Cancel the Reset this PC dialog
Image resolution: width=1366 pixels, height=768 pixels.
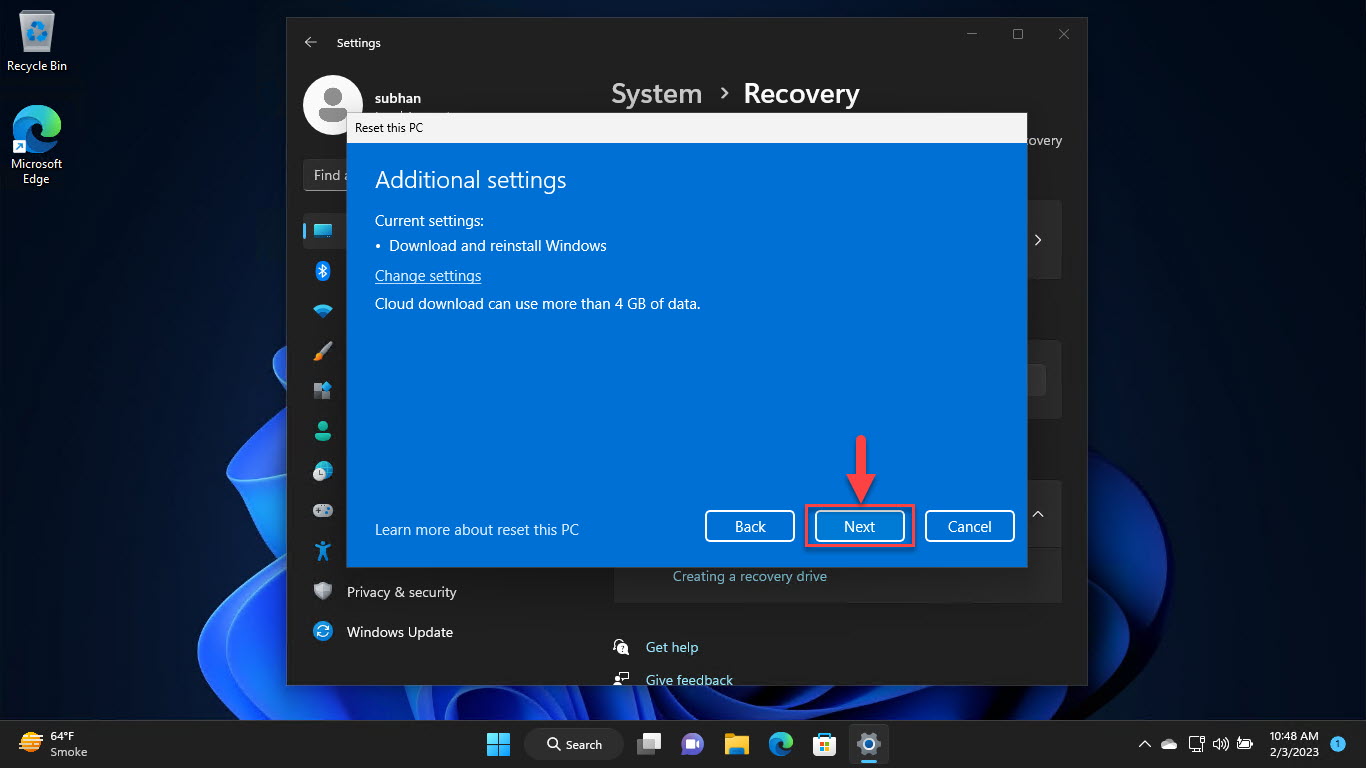969,526
